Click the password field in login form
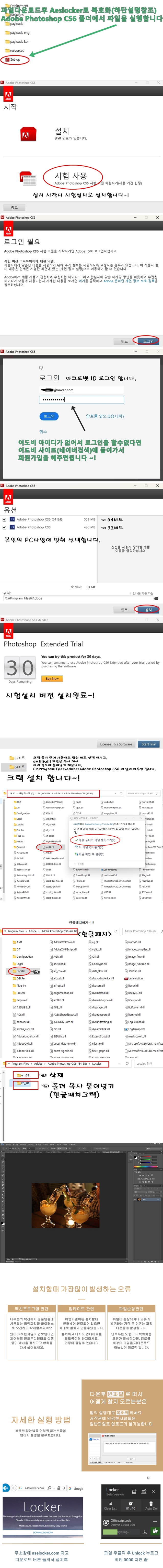The image size is (163, 1568). pyautogui.click(x=81, y=400)
